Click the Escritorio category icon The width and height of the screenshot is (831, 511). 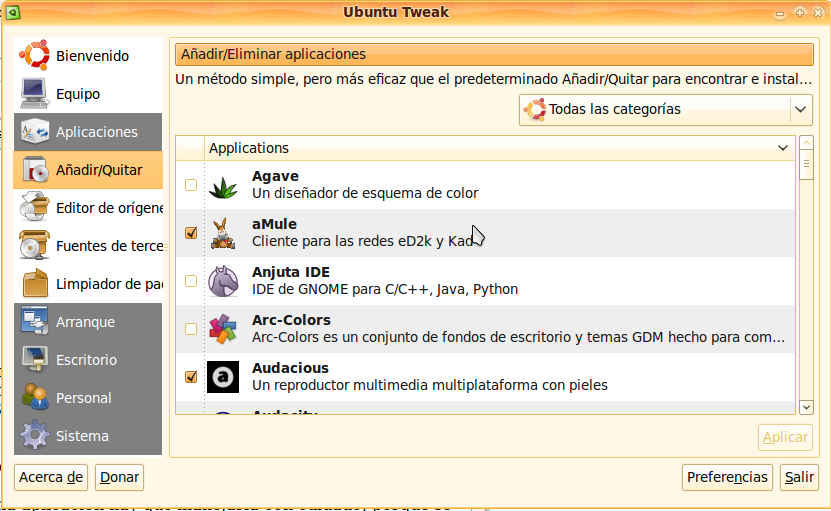click(35, 359)
